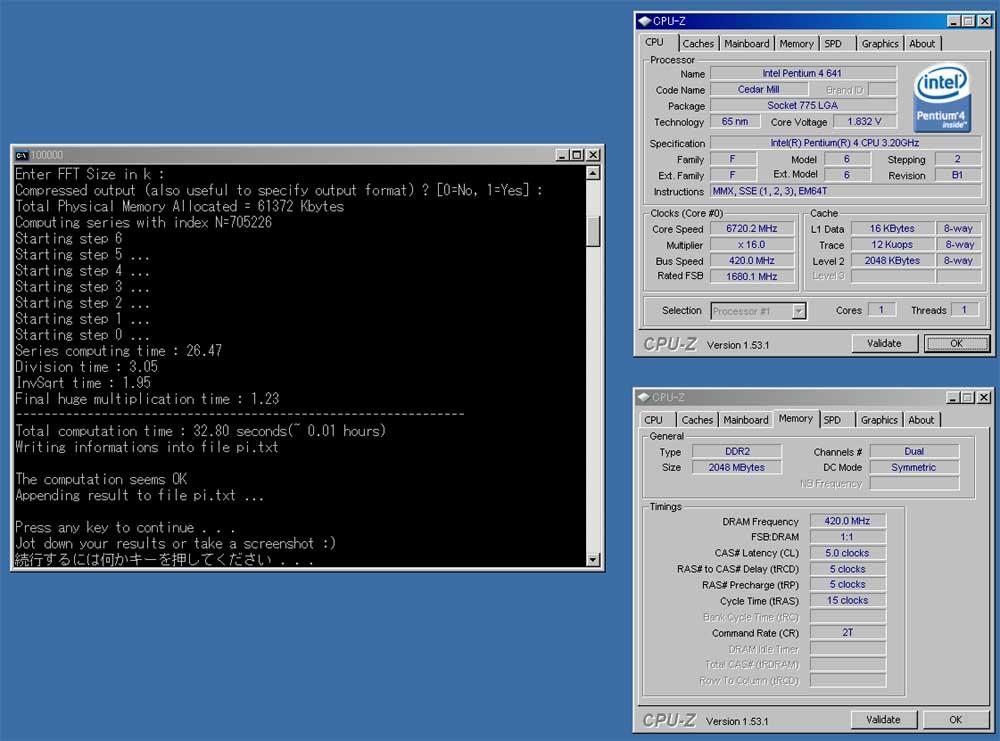Click the Cycle Time (tRAS) value 15 clocks
This screenshot has height=741, width=1000.
tap(848, 600)
